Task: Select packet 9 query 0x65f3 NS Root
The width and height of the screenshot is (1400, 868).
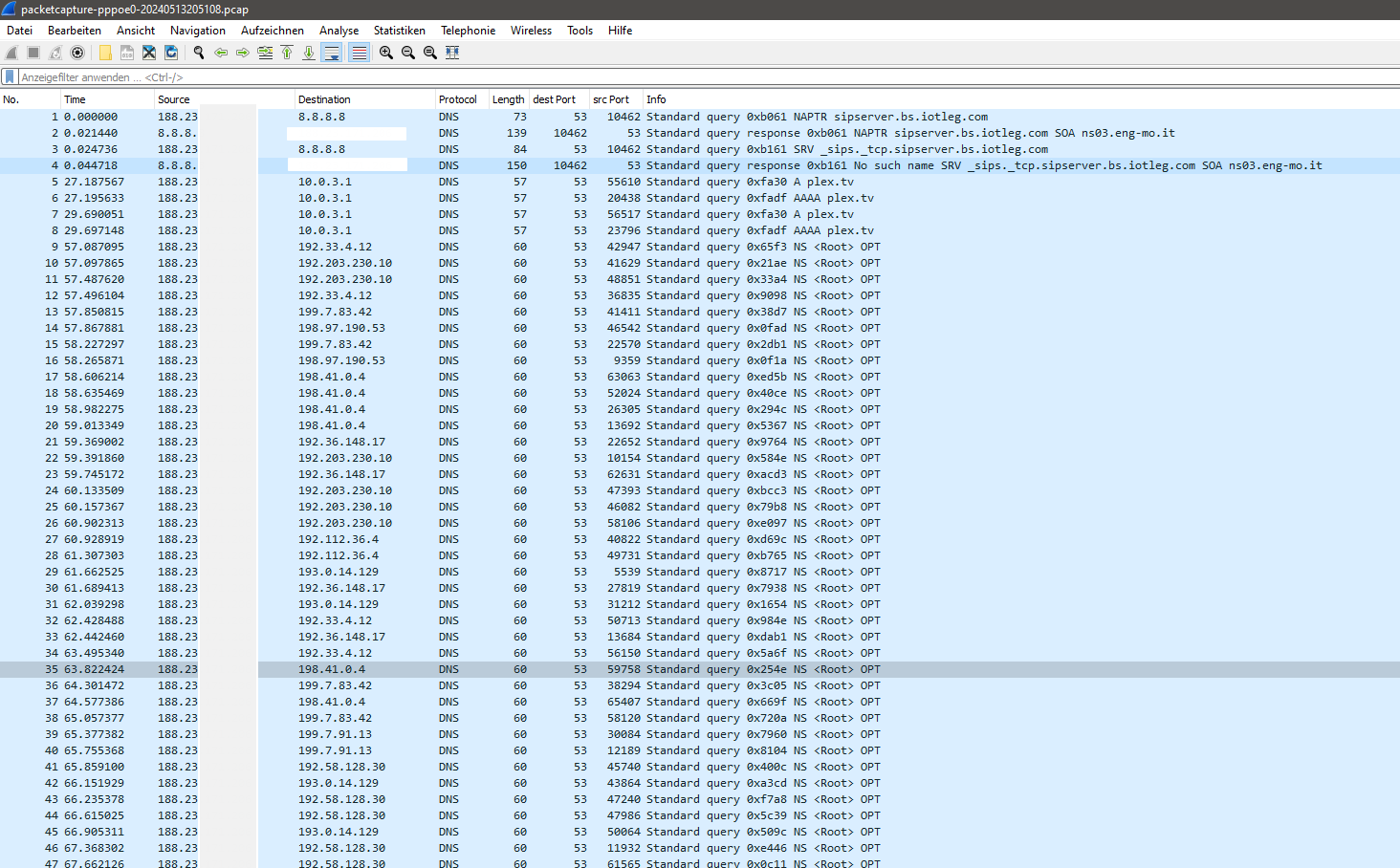Action: [700, 247]
